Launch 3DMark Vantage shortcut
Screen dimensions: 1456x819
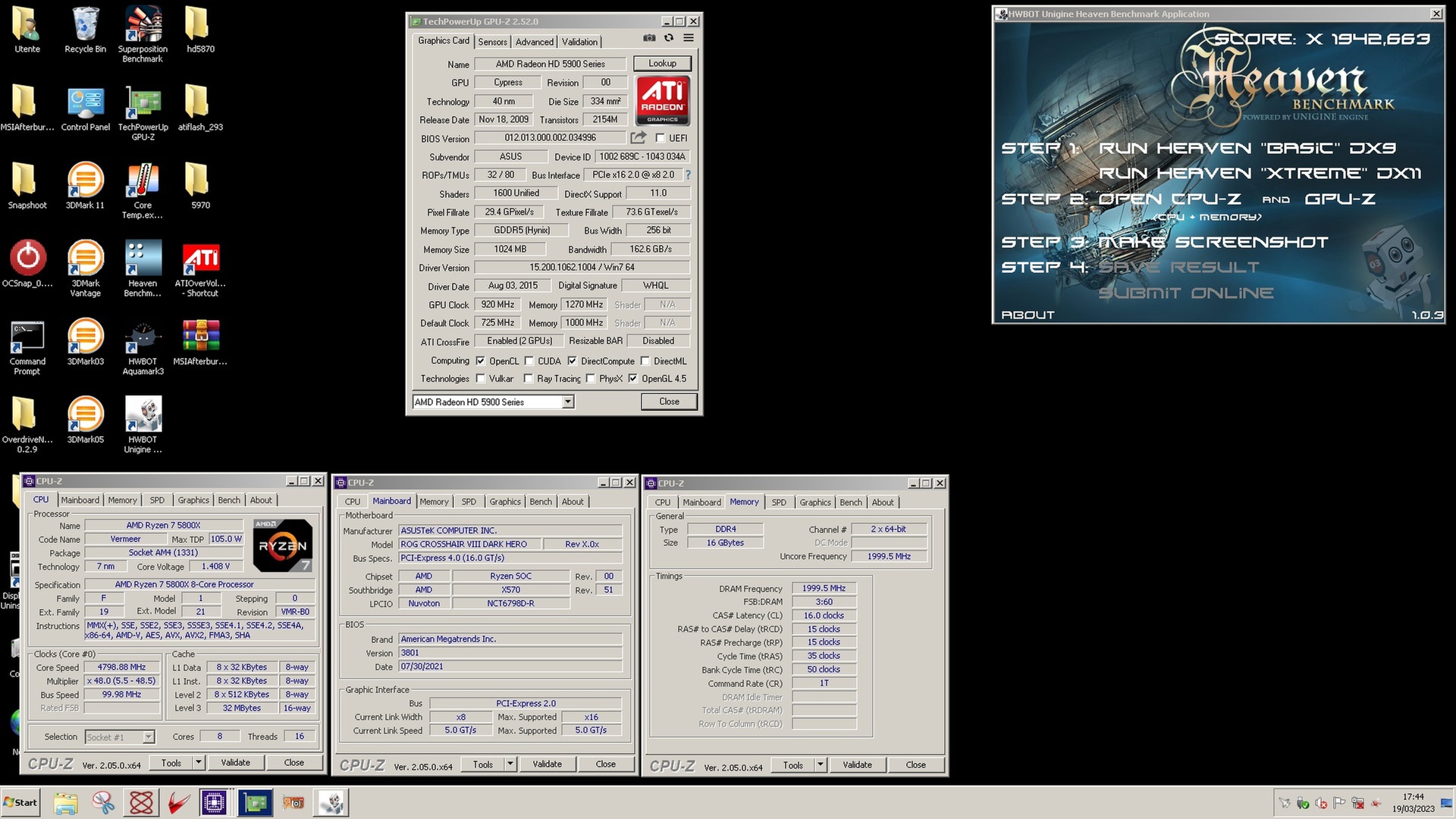(x=85, y=268)
